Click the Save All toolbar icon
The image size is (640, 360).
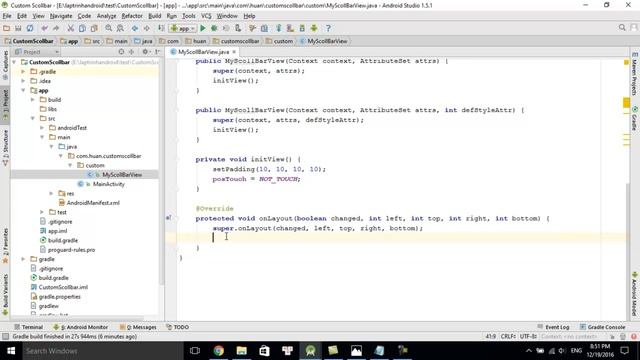pos(18,28)
